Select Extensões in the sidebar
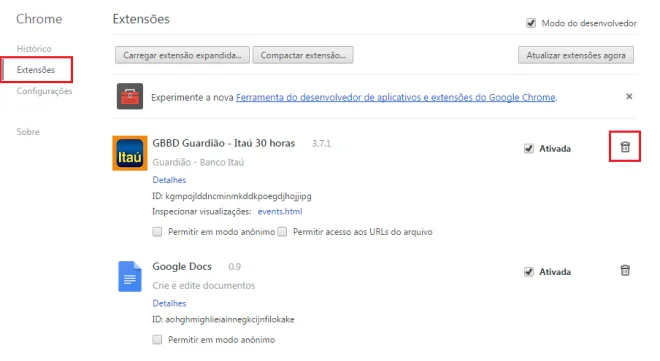 (36, 70)
